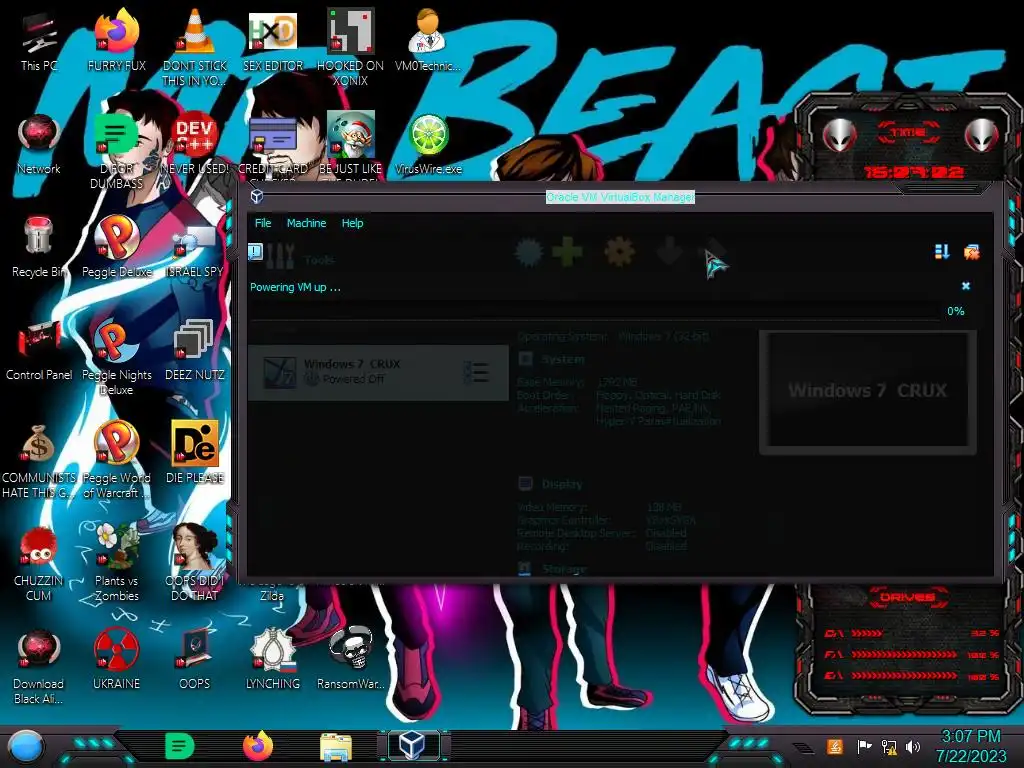Open the Windows 7 CRUX machine tools menu
The image size is (1024, 768).
point(476,373)
